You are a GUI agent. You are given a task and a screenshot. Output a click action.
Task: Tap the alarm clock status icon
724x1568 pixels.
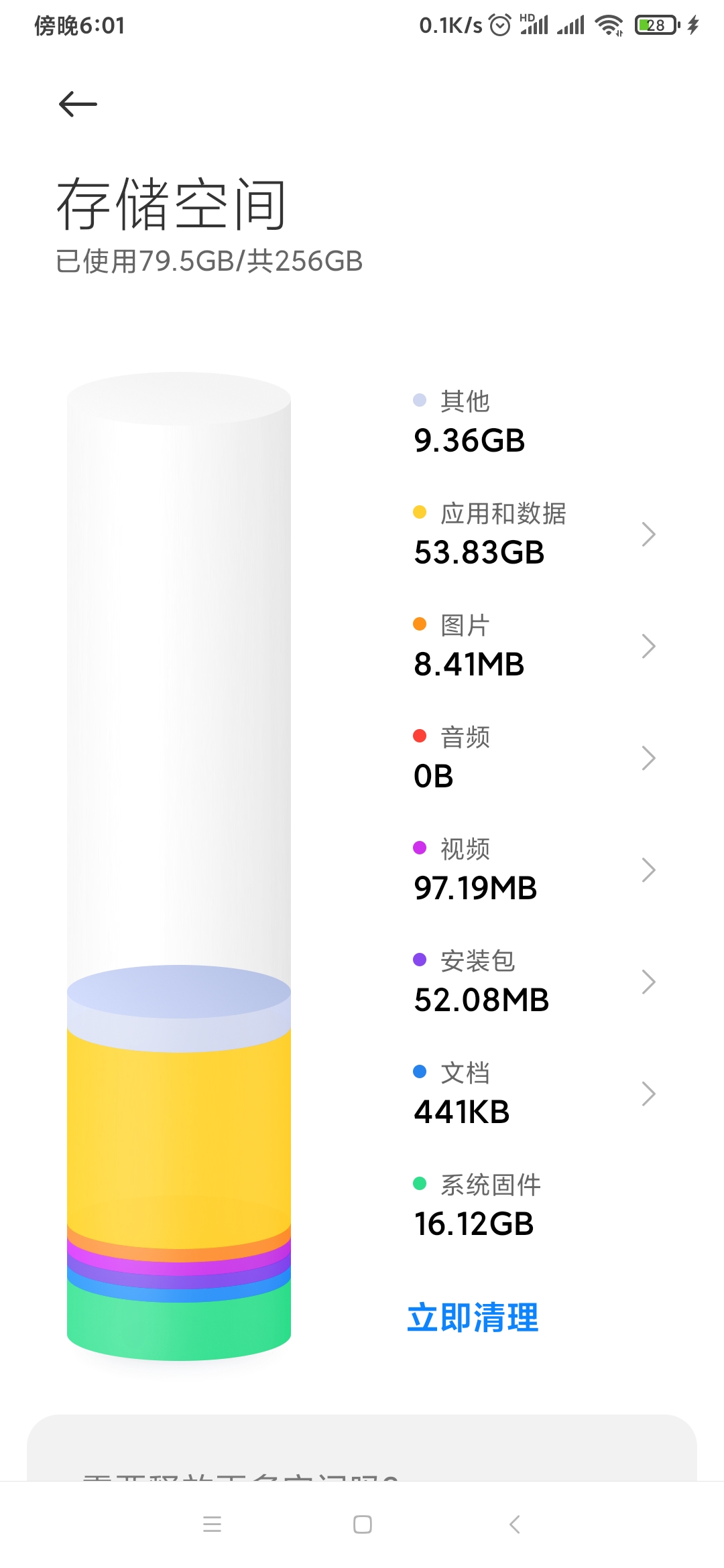[x=500, y=25]
